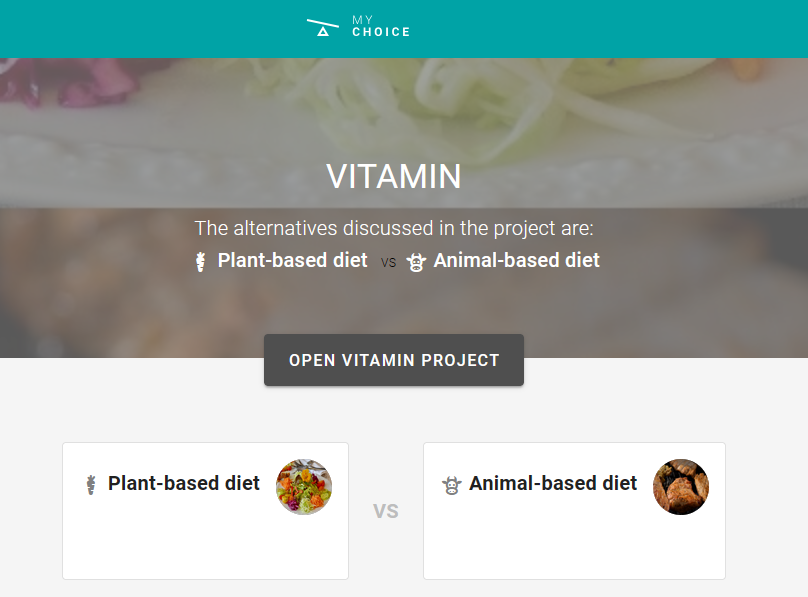Viewport: 808px width, 597px height.
Task: Click the alternatives discussed description line
Action: point(394,228)
